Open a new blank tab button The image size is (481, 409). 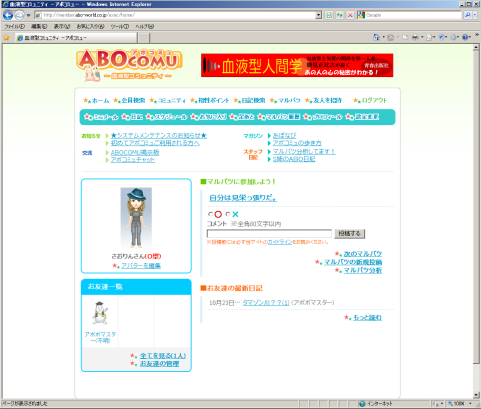coord(143,38)
